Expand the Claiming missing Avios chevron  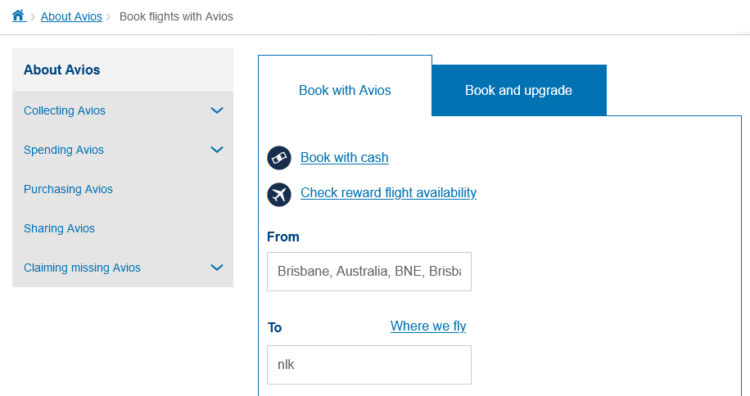[217, 267]
